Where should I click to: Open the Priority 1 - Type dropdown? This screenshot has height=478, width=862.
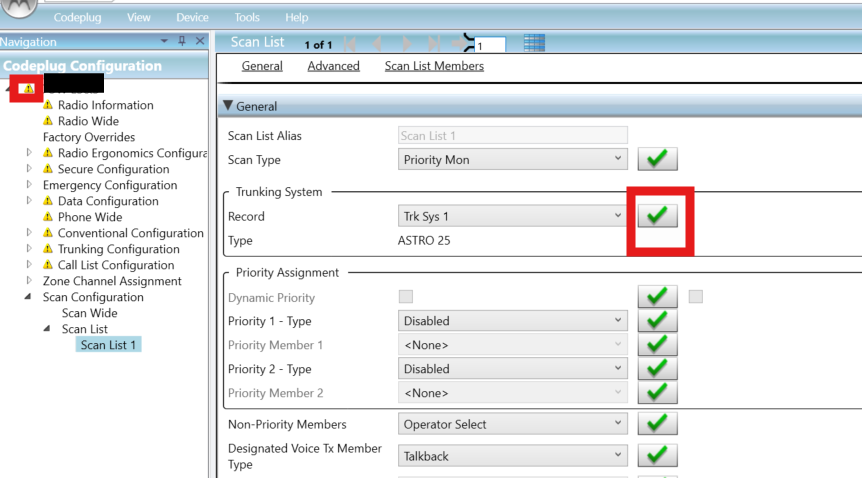(x=512, y=321)
